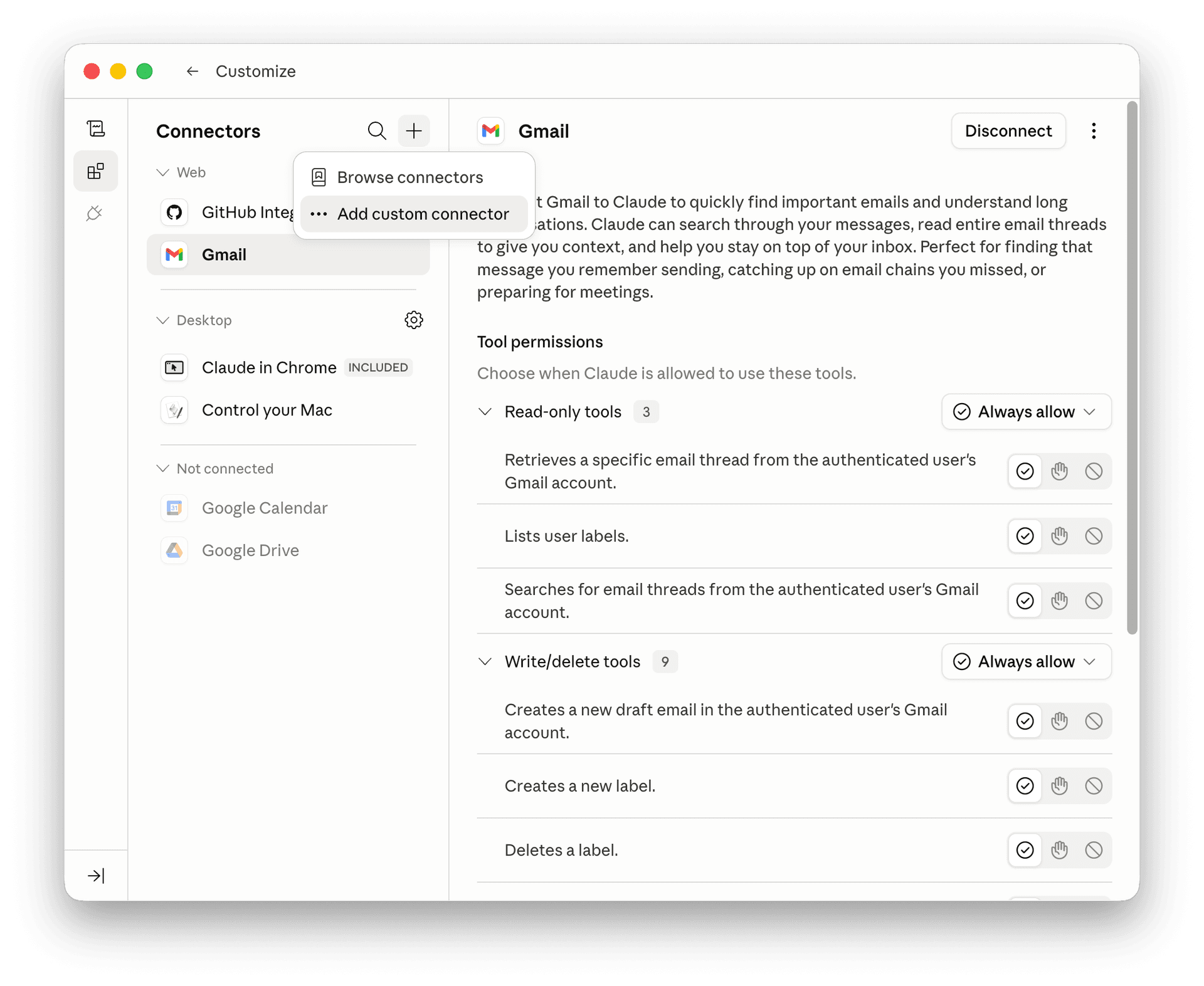Screen dimensions: 1204x986
Task: Click the Claude in Chrome icon
Action: click(174, 367)
